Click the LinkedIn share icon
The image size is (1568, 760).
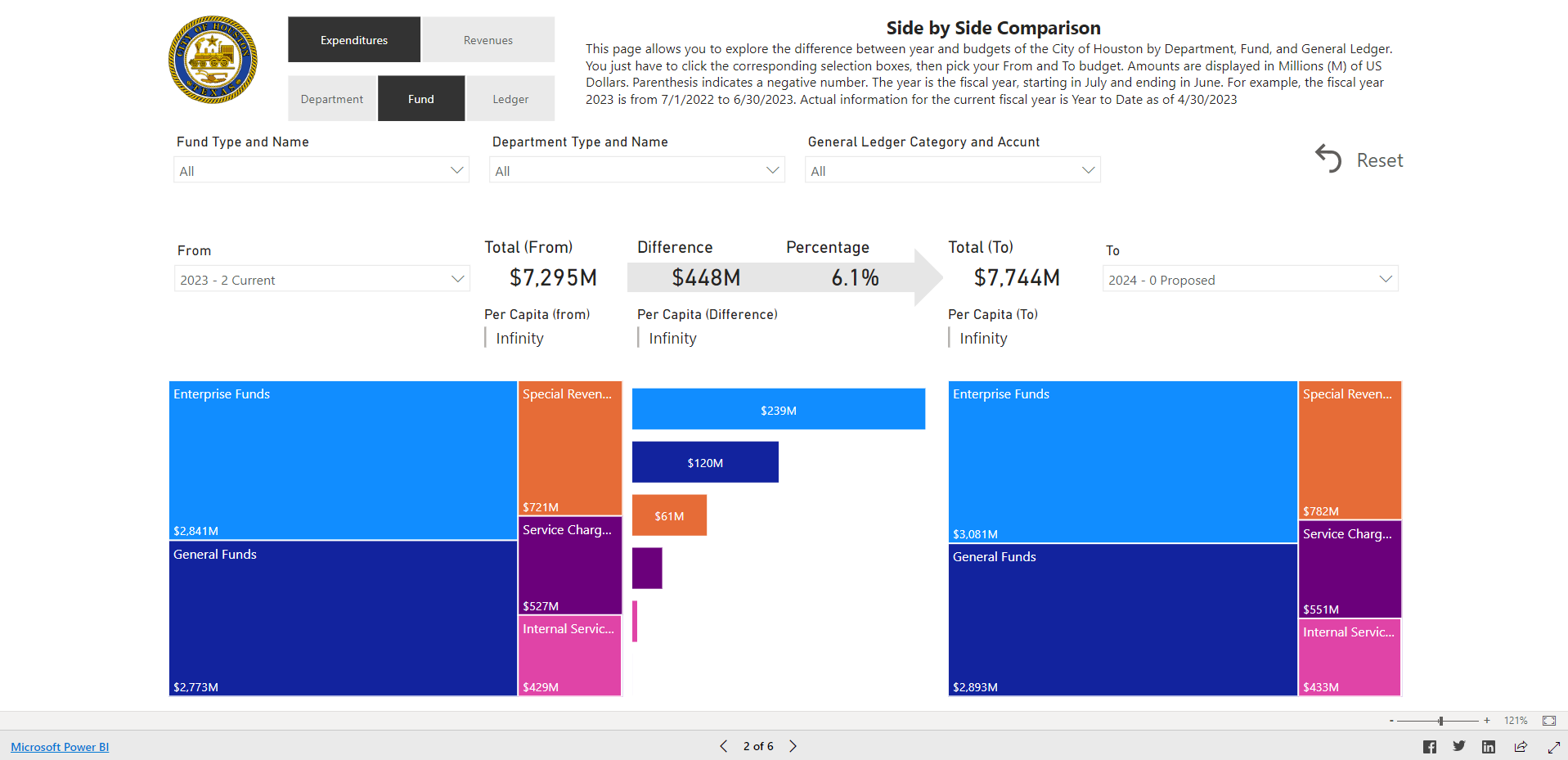point(1489,746)
